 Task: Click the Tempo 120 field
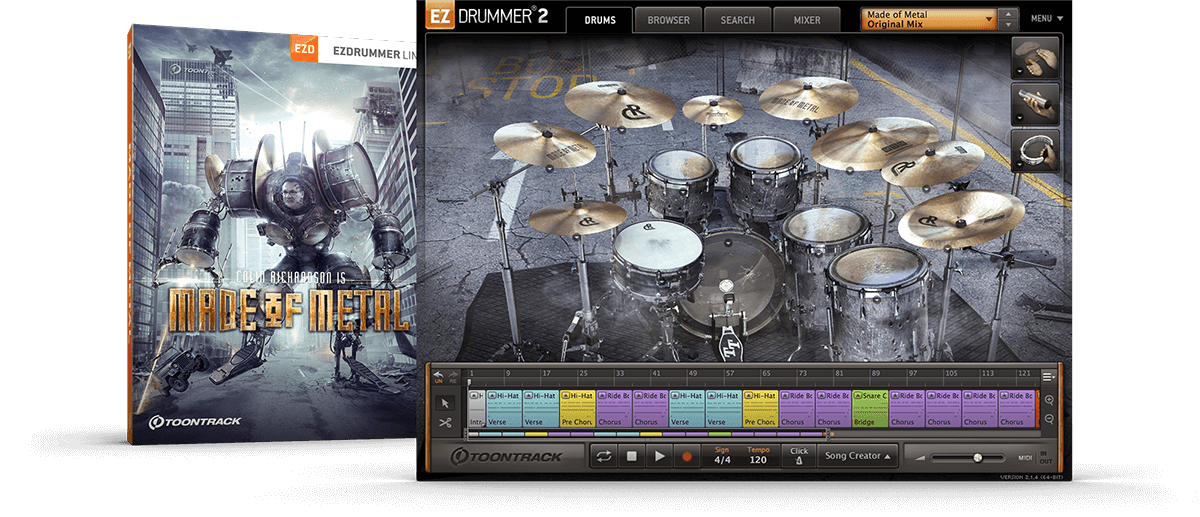point(758,456)
